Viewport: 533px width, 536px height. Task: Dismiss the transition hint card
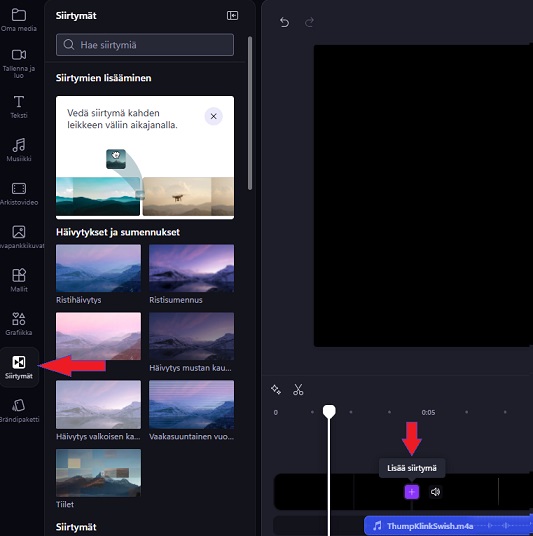tap(213, 116)
